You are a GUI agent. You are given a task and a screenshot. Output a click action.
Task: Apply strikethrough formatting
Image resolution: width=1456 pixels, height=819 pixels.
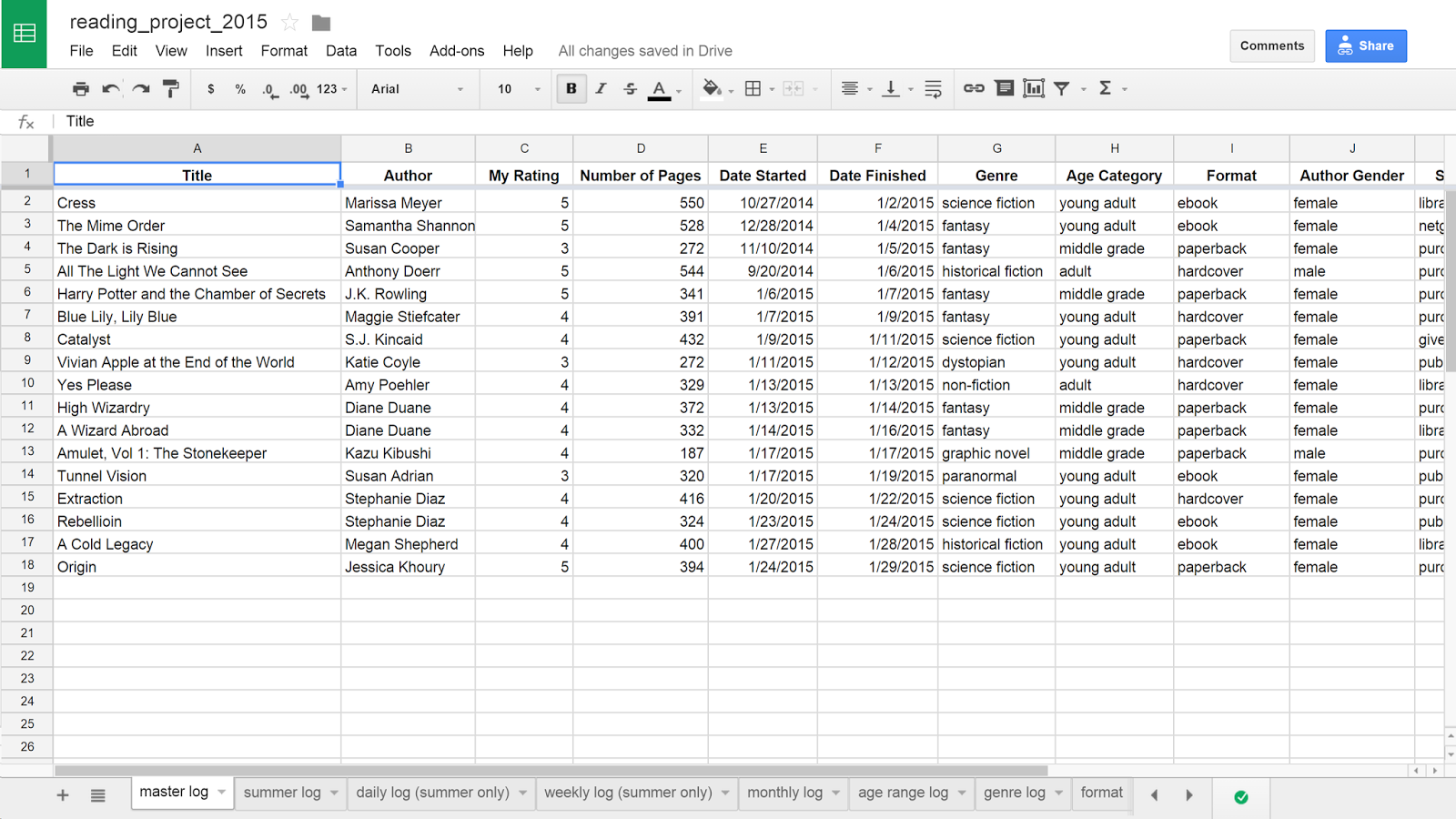630,88
